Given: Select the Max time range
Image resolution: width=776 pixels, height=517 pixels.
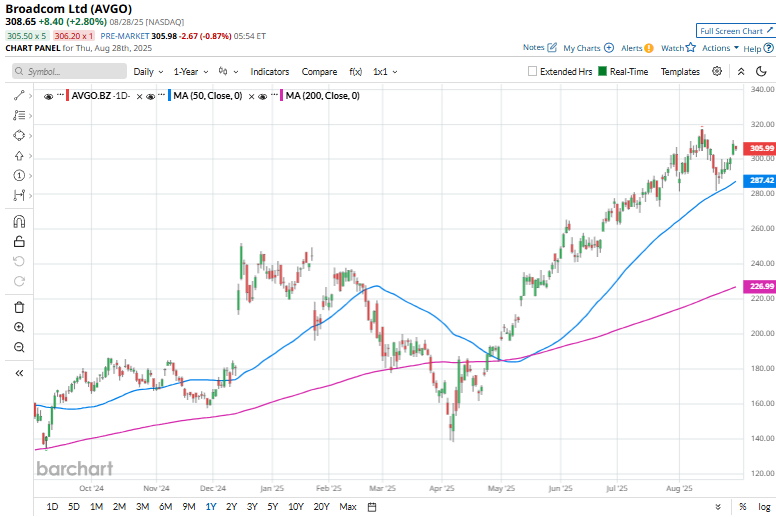Looking at the screenshot, I should point(348,507).
